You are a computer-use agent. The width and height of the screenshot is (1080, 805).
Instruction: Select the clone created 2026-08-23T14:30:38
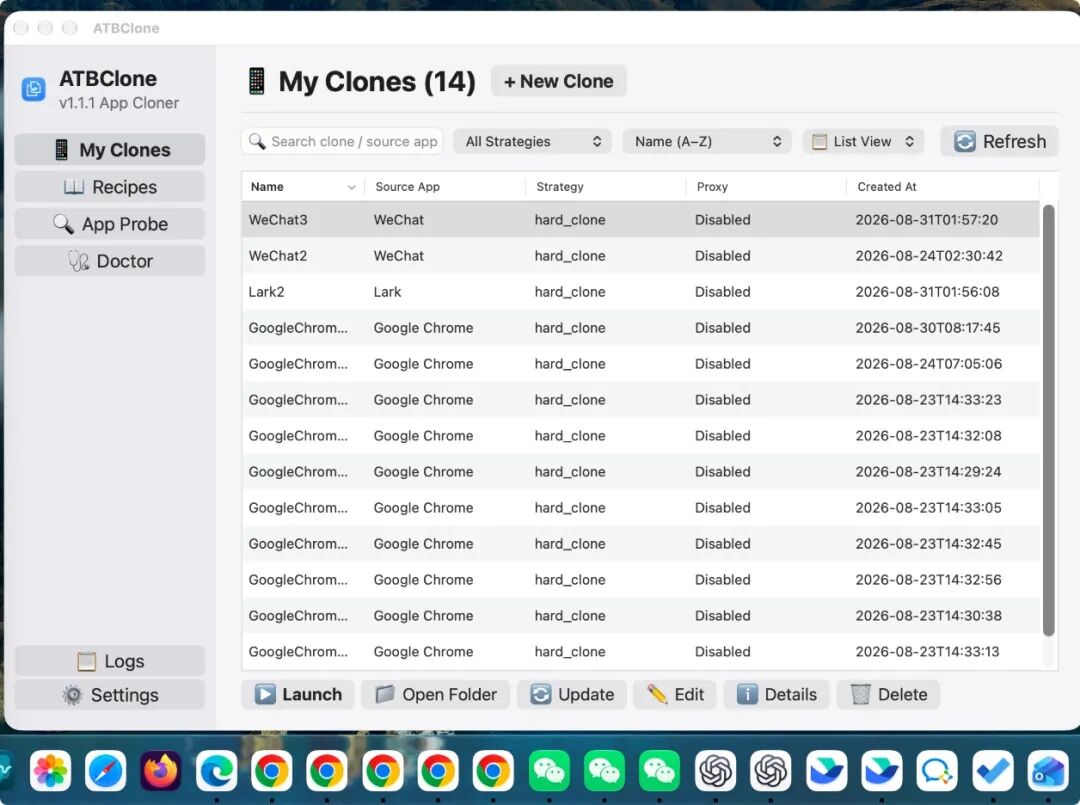[x=641, y=616]
